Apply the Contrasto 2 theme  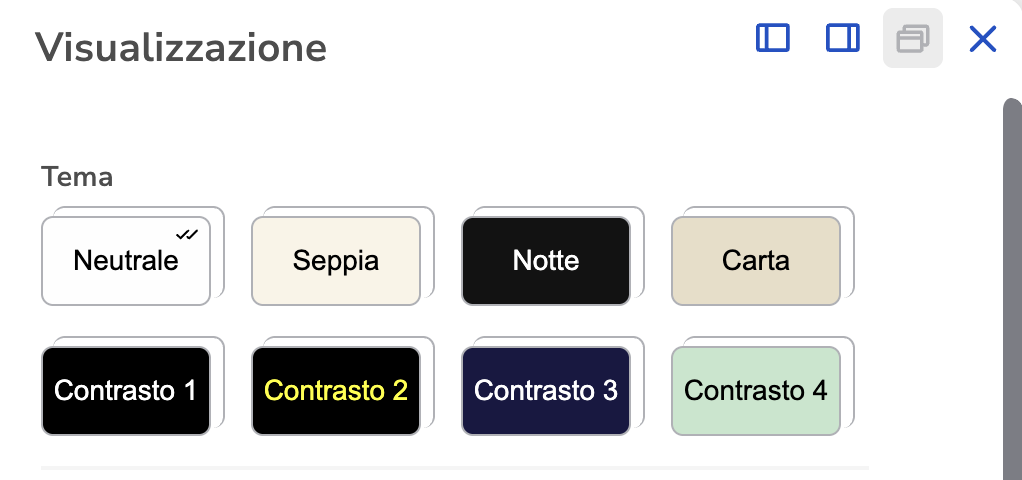[x=336, y=391]
